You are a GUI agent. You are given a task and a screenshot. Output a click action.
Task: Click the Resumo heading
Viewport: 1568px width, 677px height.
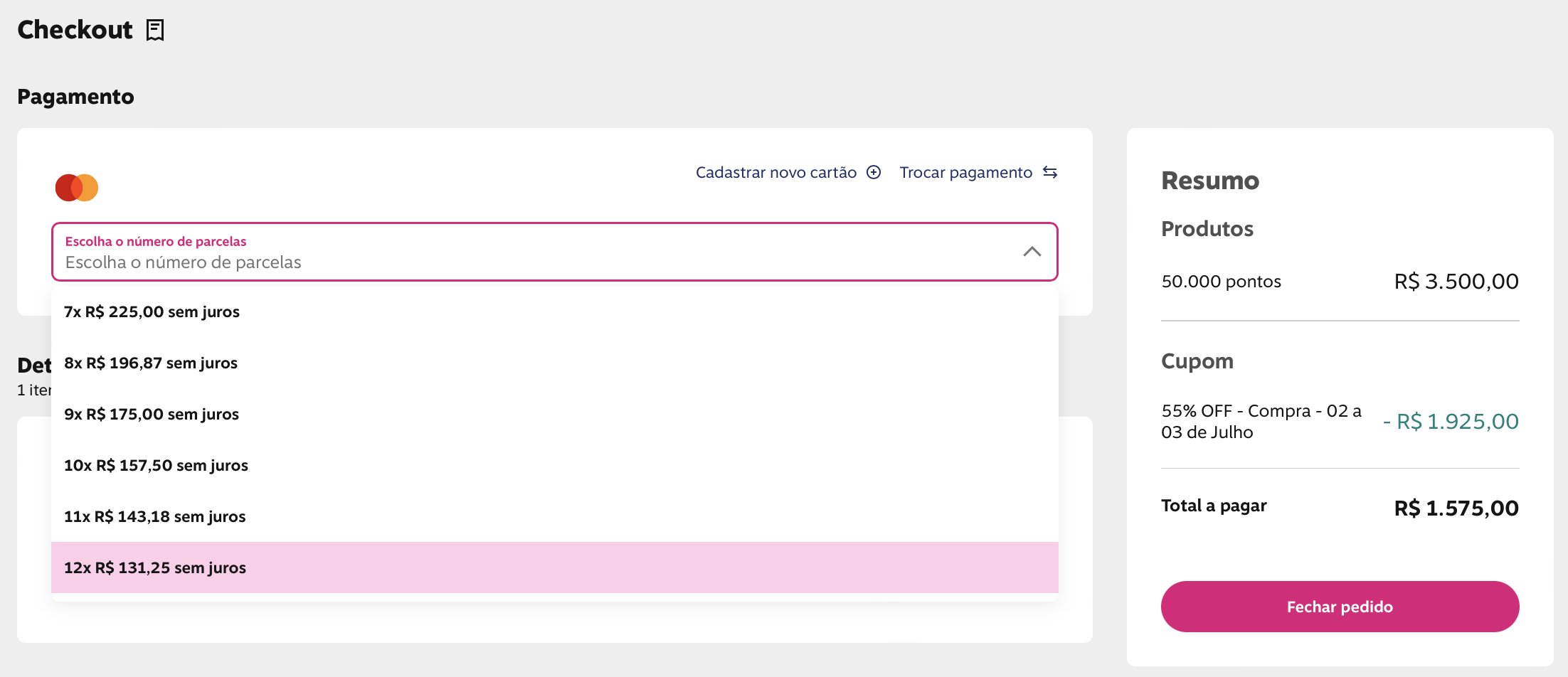pyautogui.click(x=1210, y=181)
